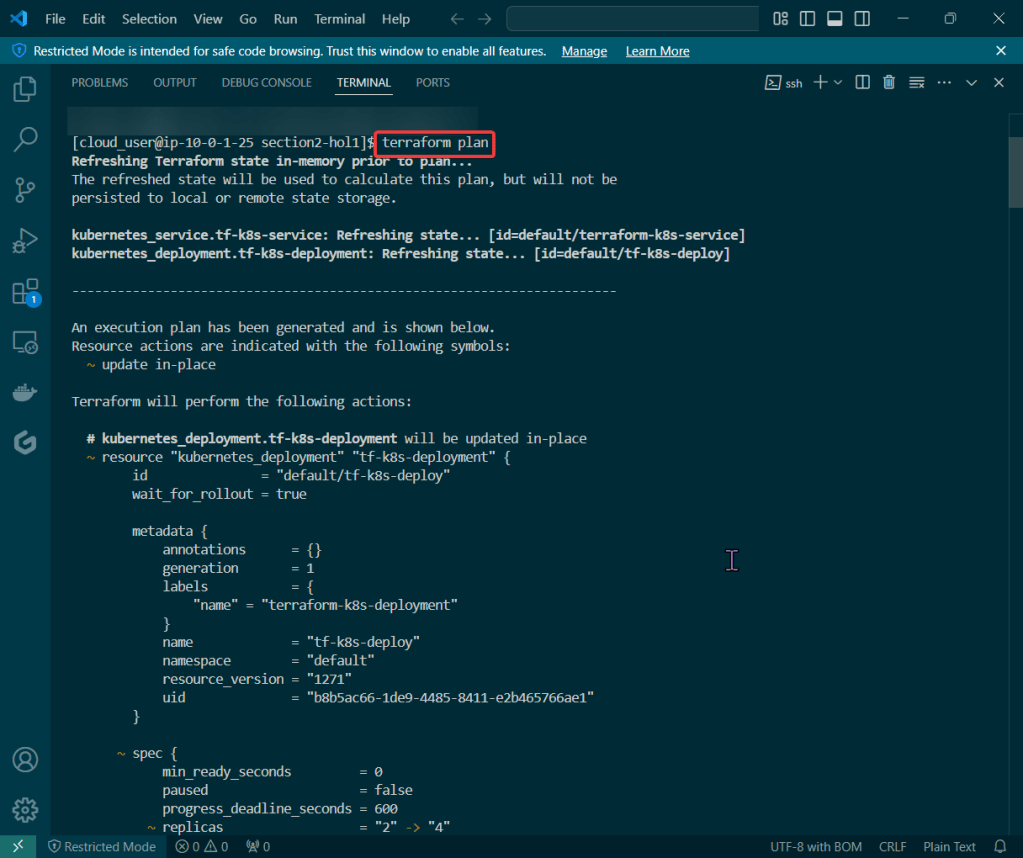Open the Remote Explorer view
This screenshot has width=1023, height=858.
pyautogui.click(x=25, y=343)
